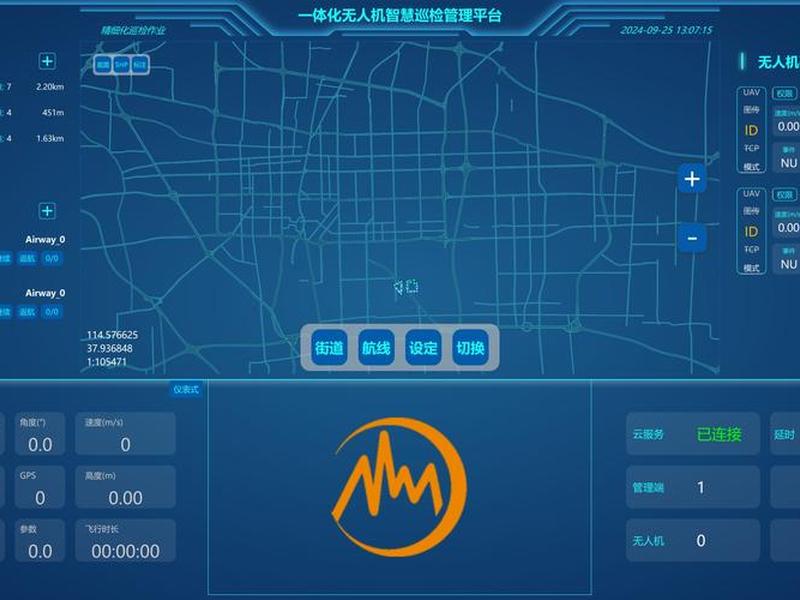Click the 仪表式 dashboard mode button

186,390
